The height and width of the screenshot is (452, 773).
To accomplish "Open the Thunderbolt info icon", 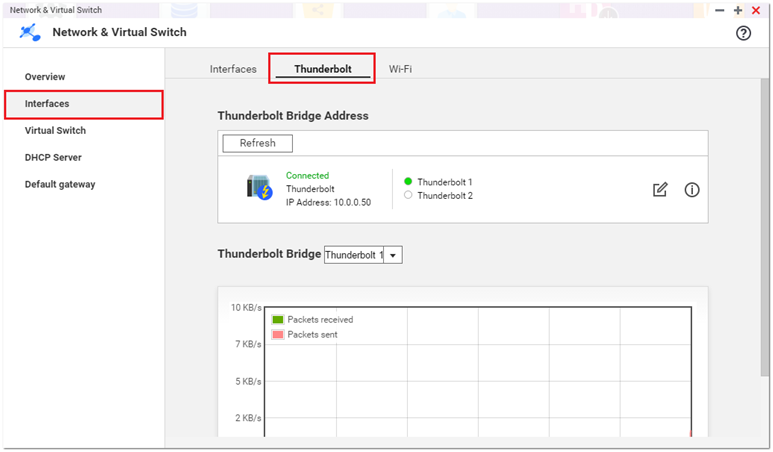I will [692, 189].
